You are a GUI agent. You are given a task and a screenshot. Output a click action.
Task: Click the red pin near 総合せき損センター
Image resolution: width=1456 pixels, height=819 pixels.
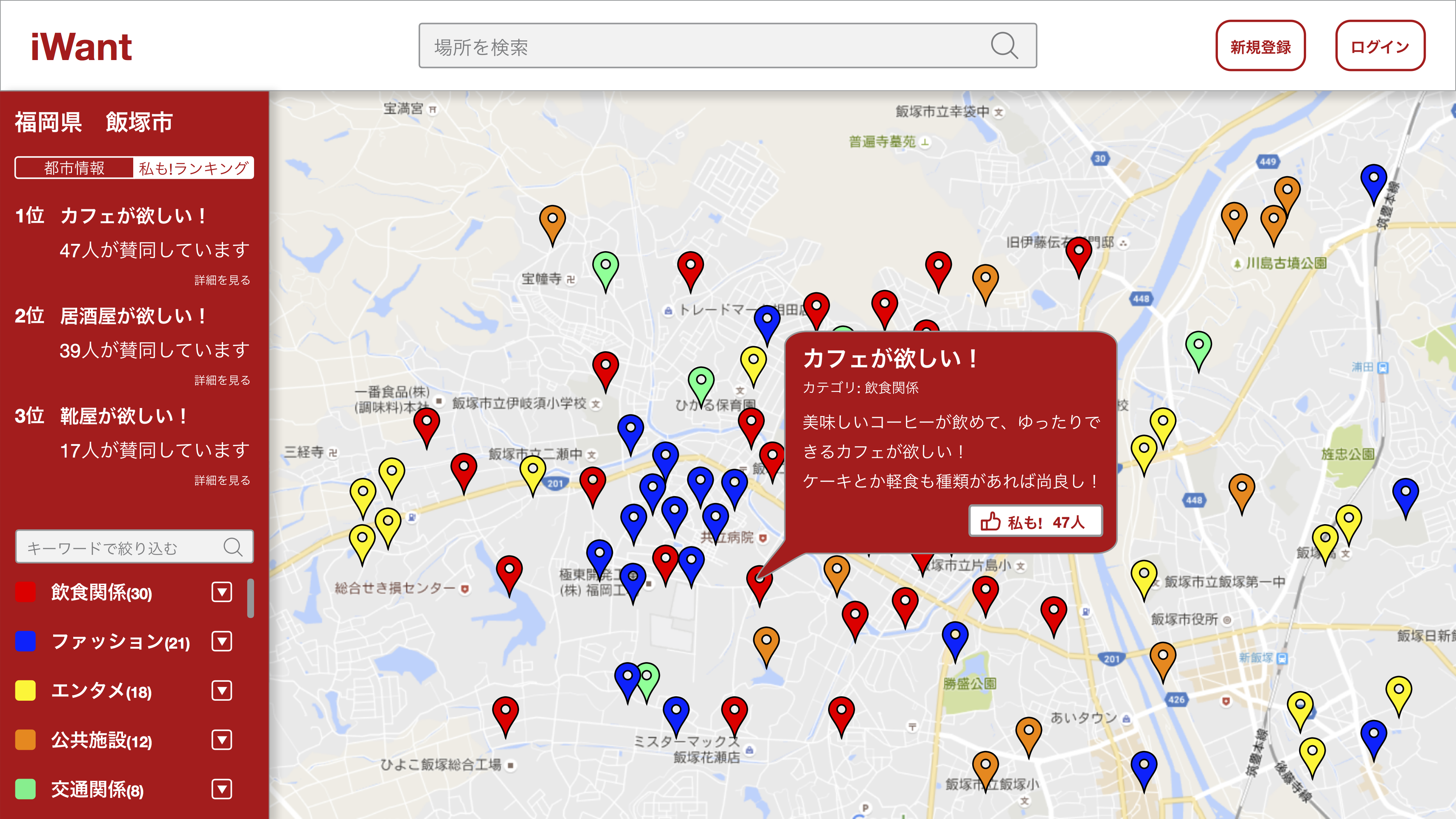pyautogui.click(x=509, y=572)
